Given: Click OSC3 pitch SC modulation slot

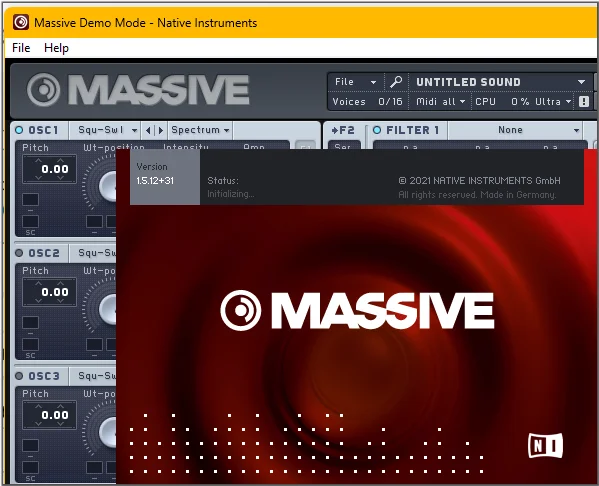Looking at the screenshot, I should pyautogui.click(x=30, y=468).
